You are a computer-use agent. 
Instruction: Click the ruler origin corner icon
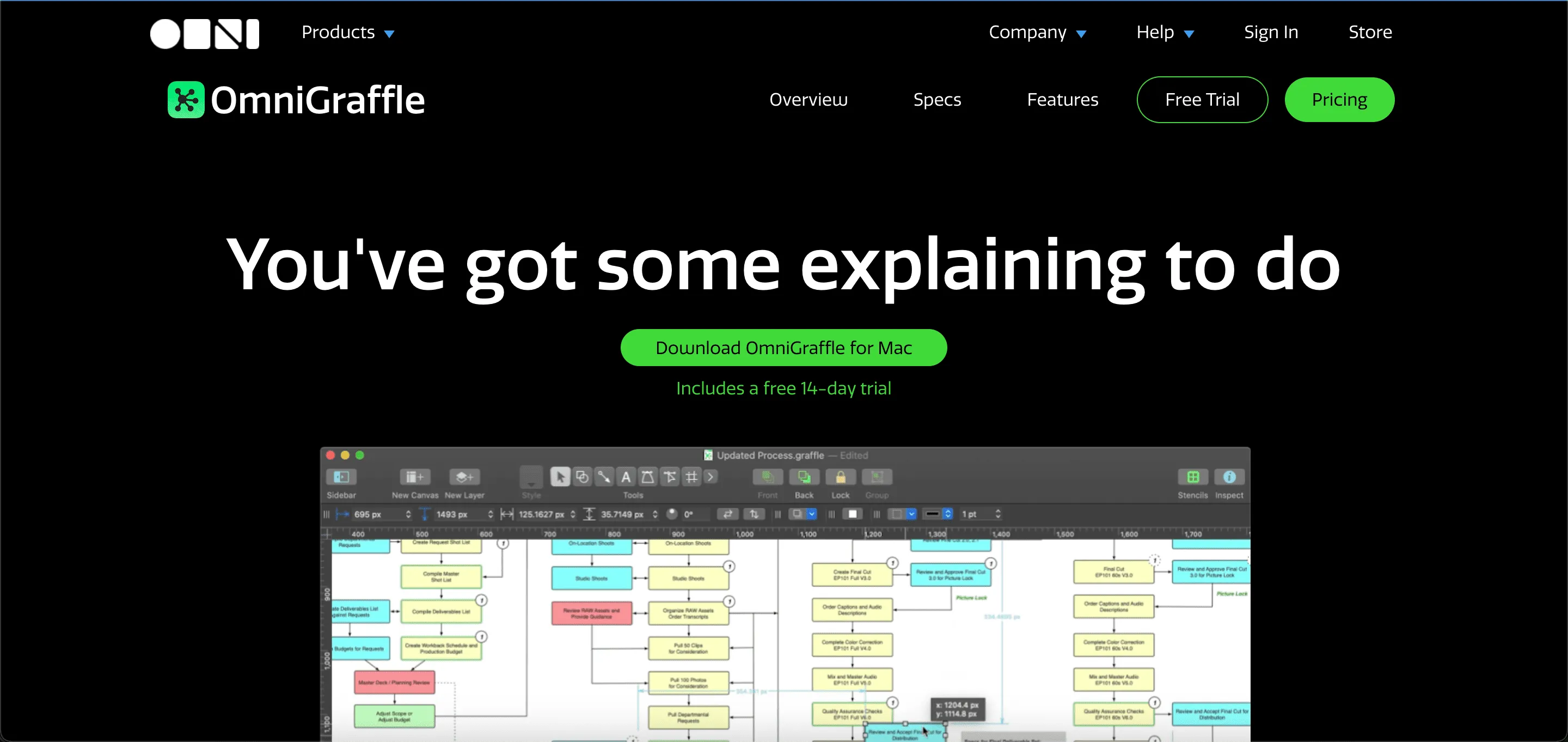click(327, 534)
